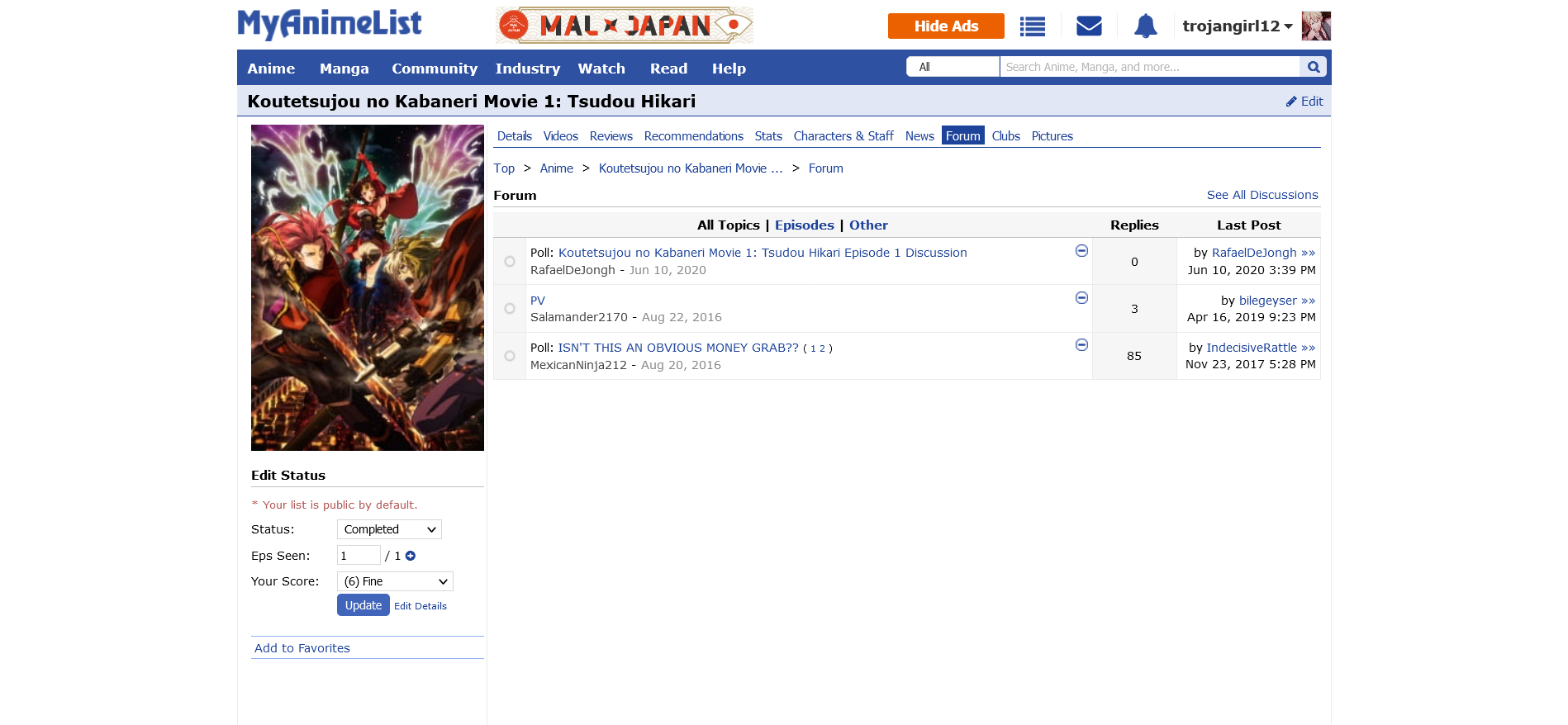
Task: Click the Eps Seen input field
Action: click(359, 556)
